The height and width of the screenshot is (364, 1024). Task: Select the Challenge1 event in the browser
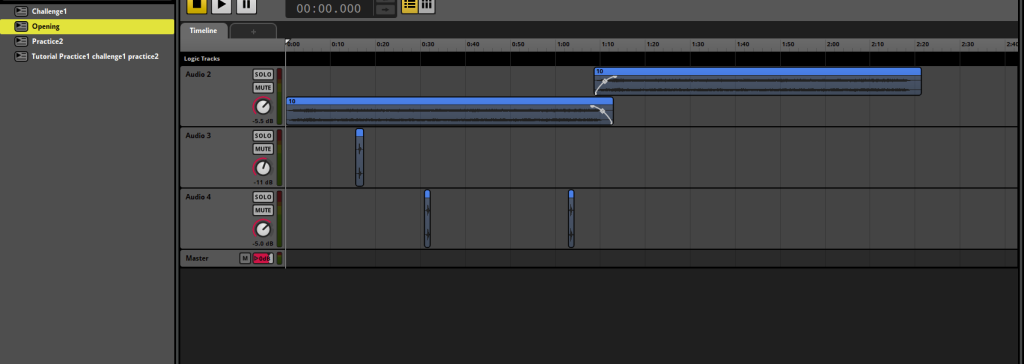click(x=49, y=11)
